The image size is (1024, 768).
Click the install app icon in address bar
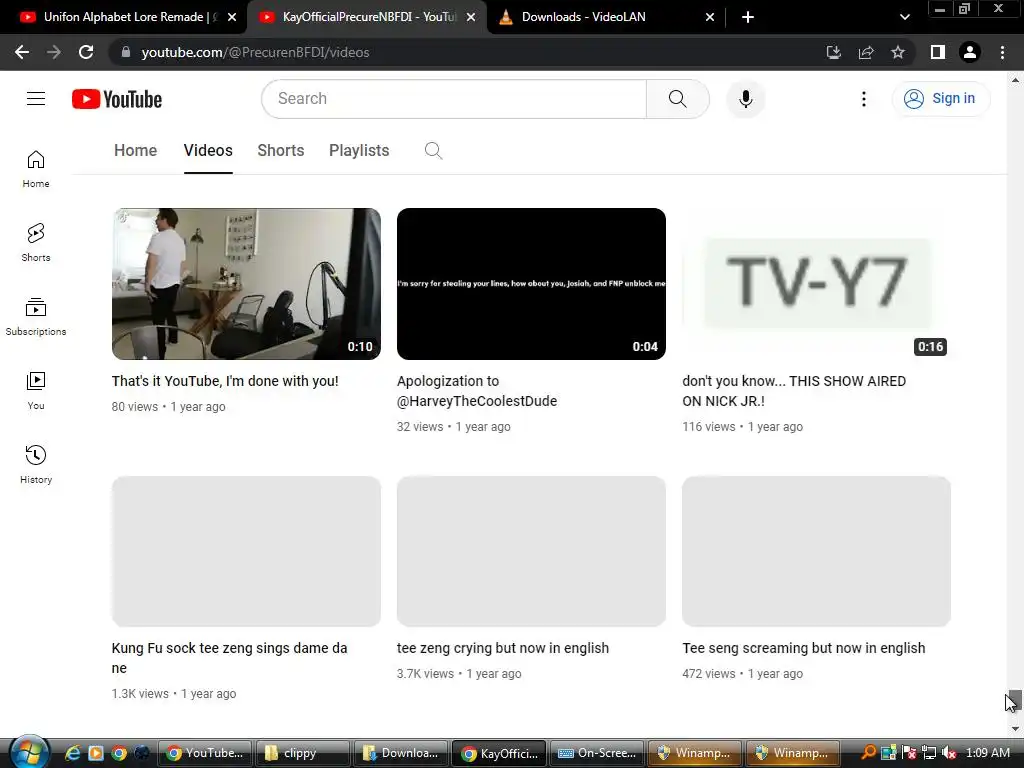pyautogui.click(x=833, y=52)
